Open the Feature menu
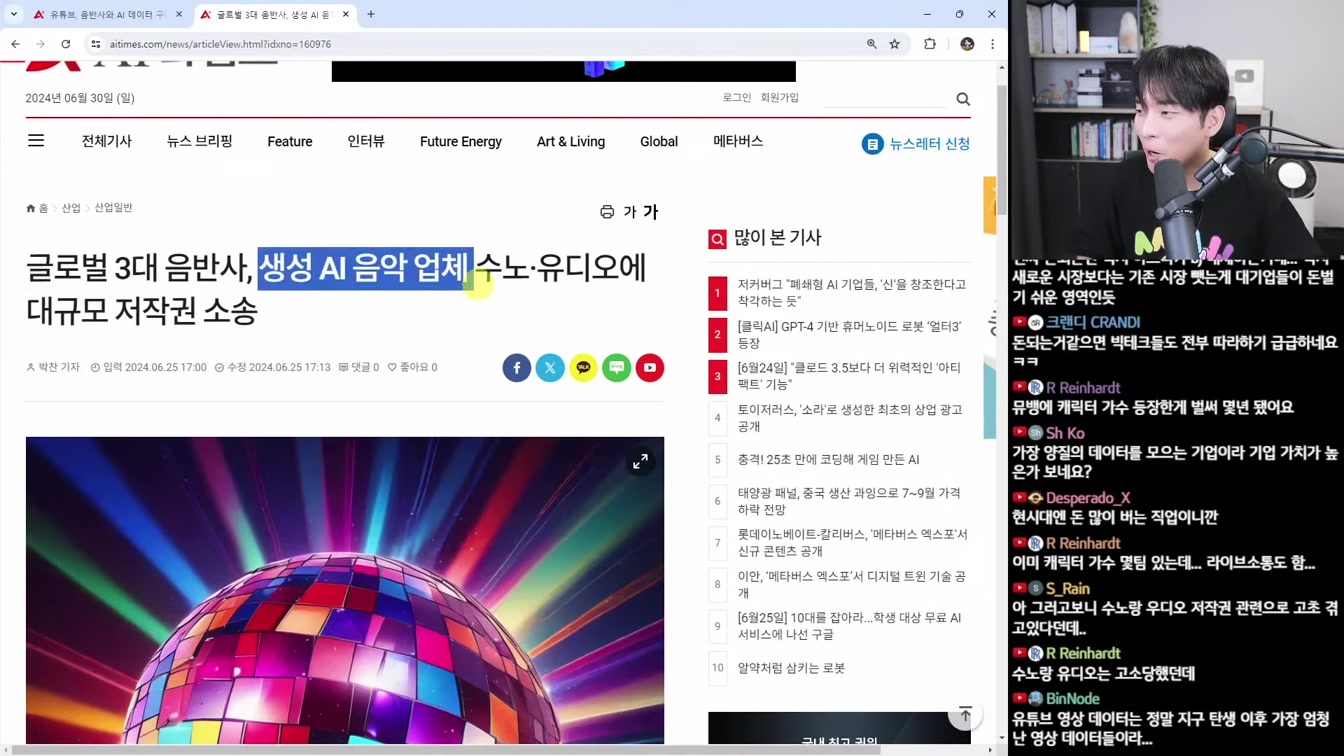This screenshot has height=756, width=1344. (x=290, y=142)
